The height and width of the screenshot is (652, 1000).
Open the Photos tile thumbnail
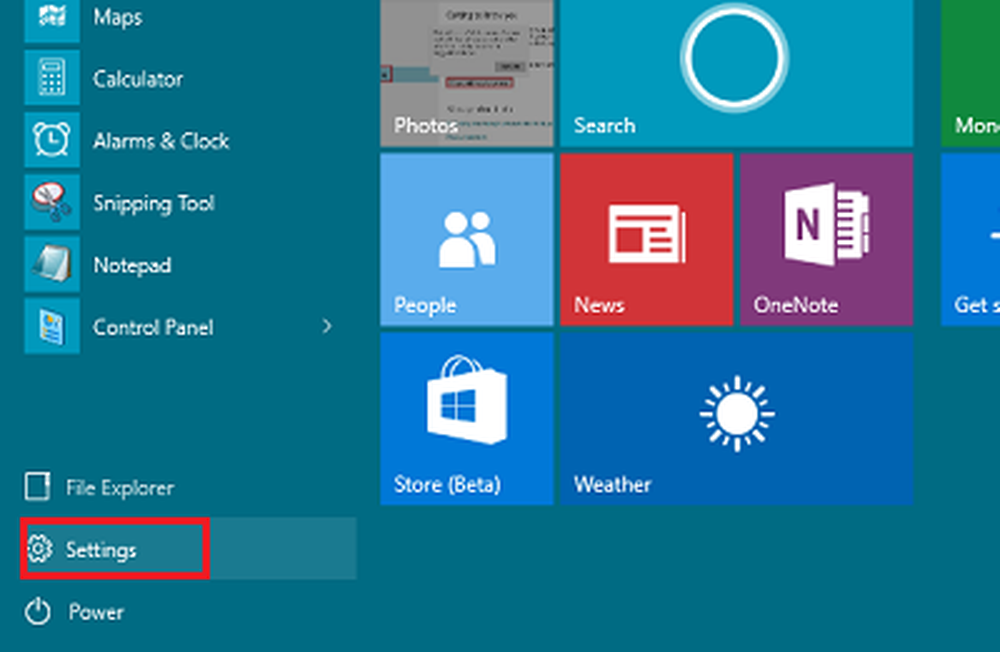[x=466, y=72]
